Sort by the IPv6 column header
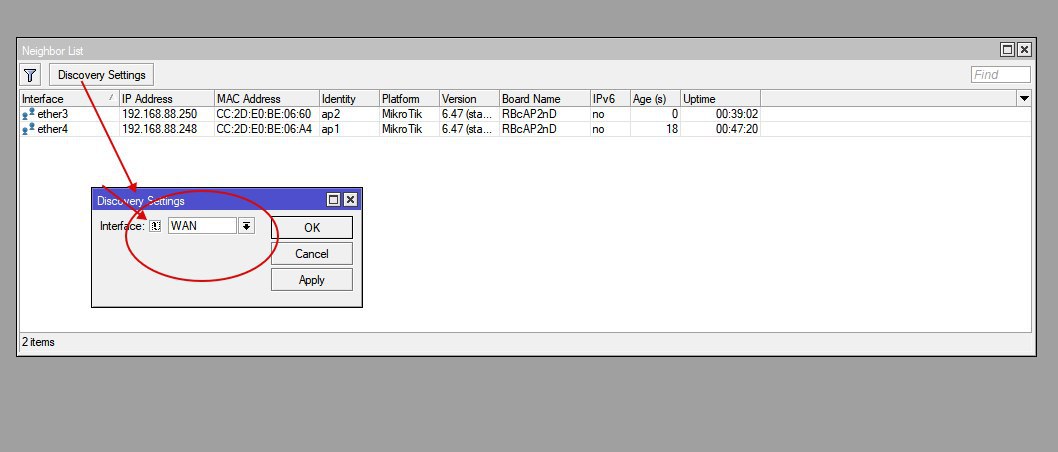The height and width of the screenshot is (452, 1058). (609, 98)
